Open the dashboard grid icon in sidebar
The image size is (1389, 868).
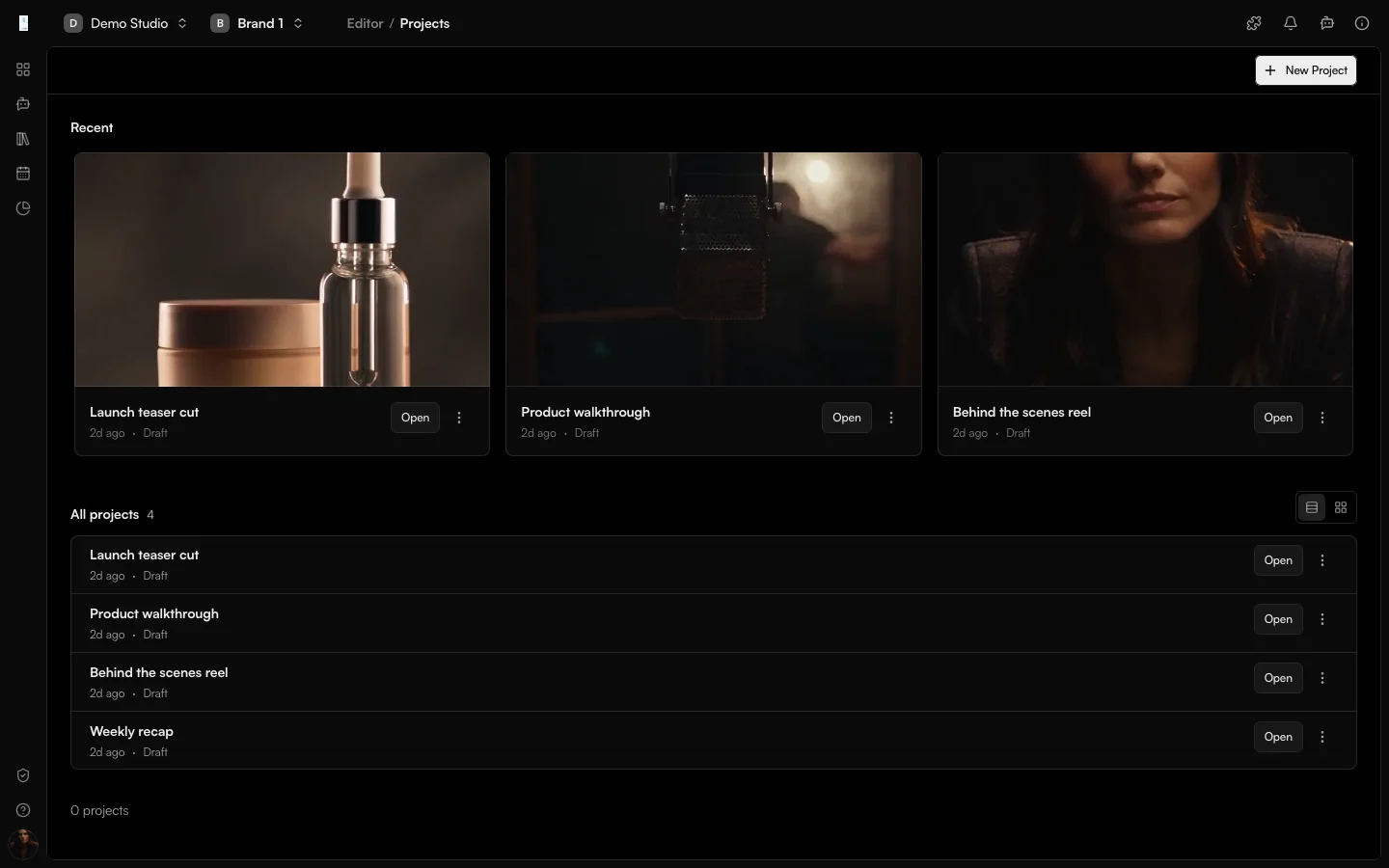coord(23,69)
